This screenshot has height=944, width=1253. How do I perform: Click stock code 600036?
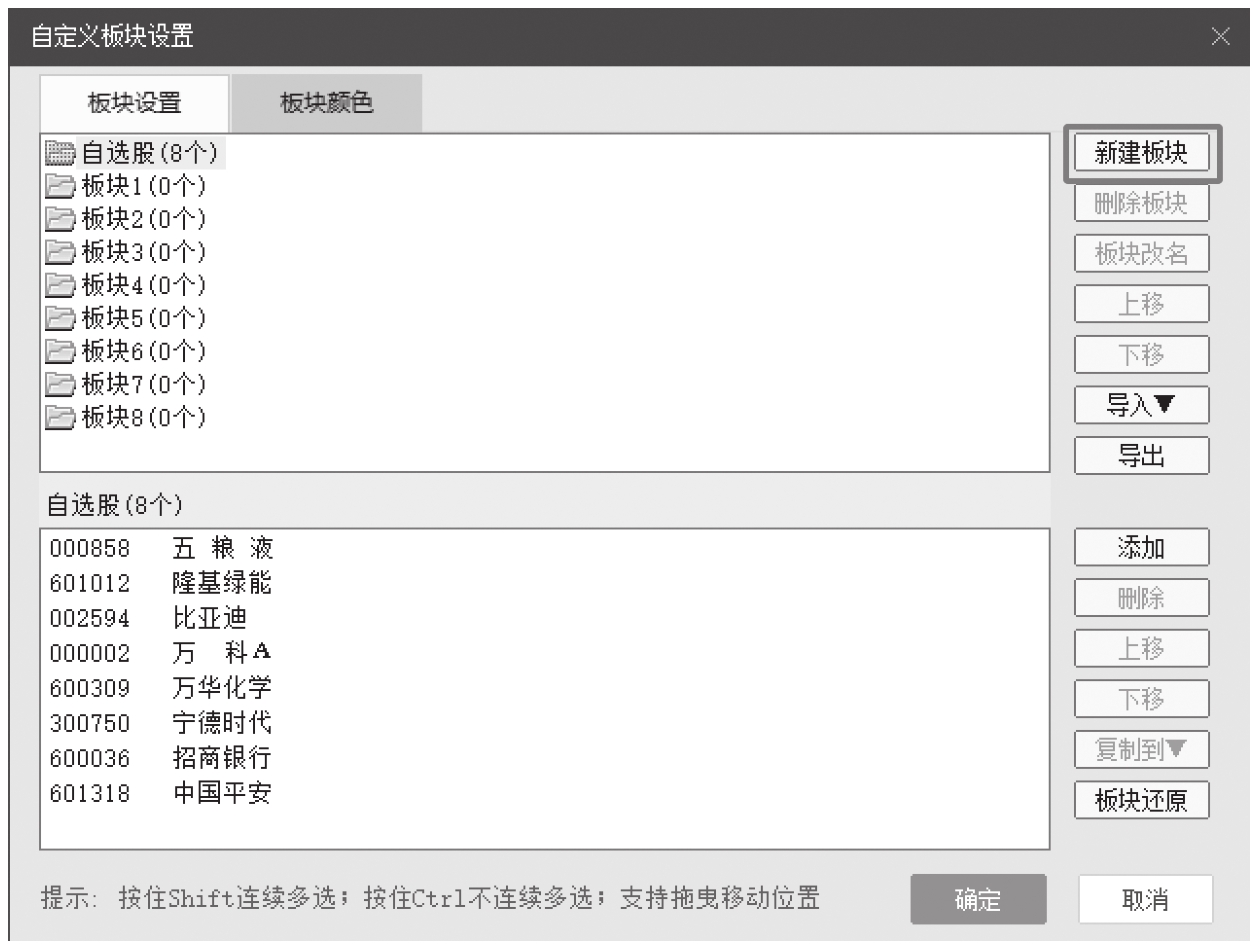pos(90,759)
